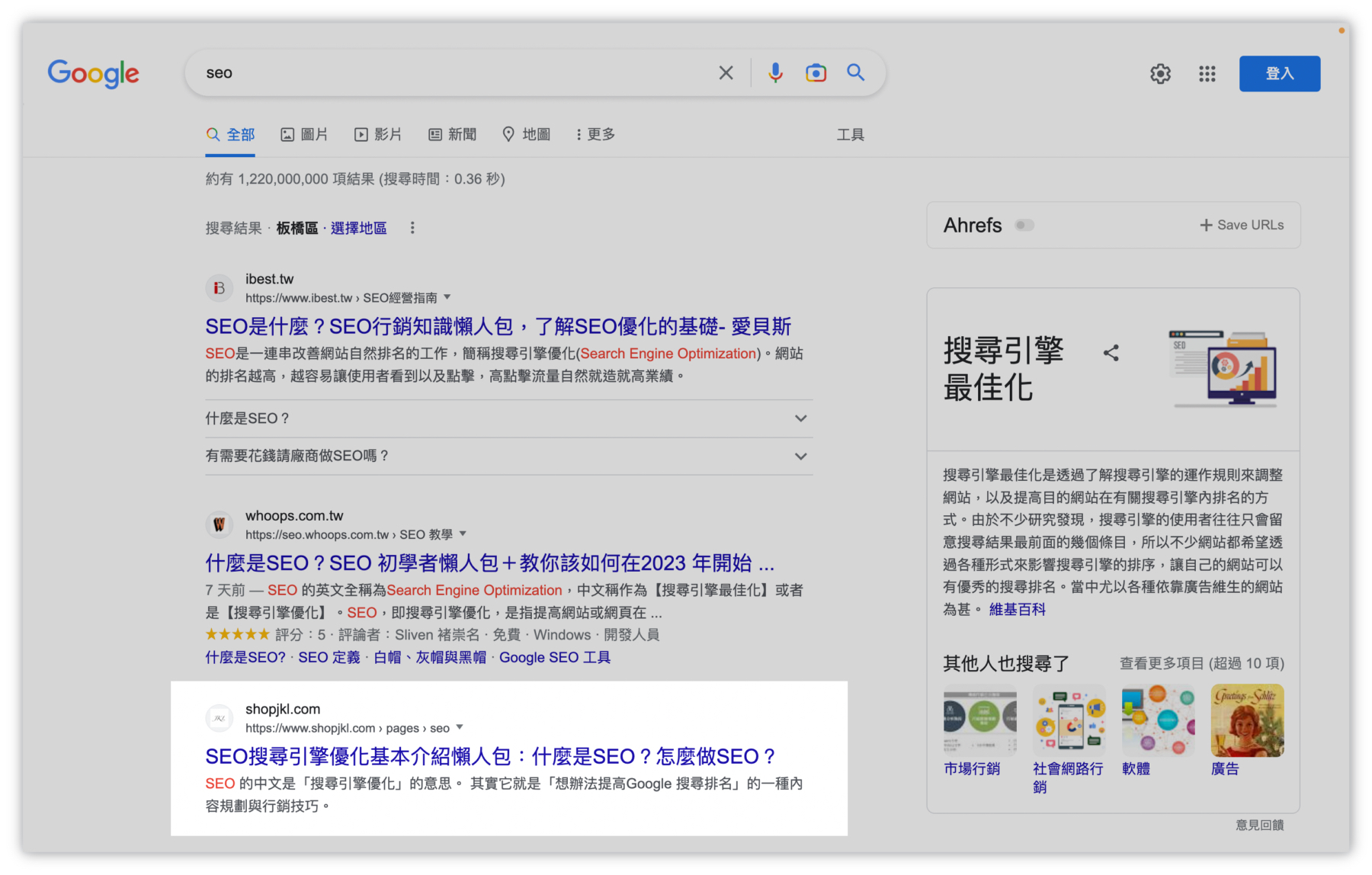Click the ibest.tw site favicon
Viewport: 1372px width, 875px height.
(219, 287)
